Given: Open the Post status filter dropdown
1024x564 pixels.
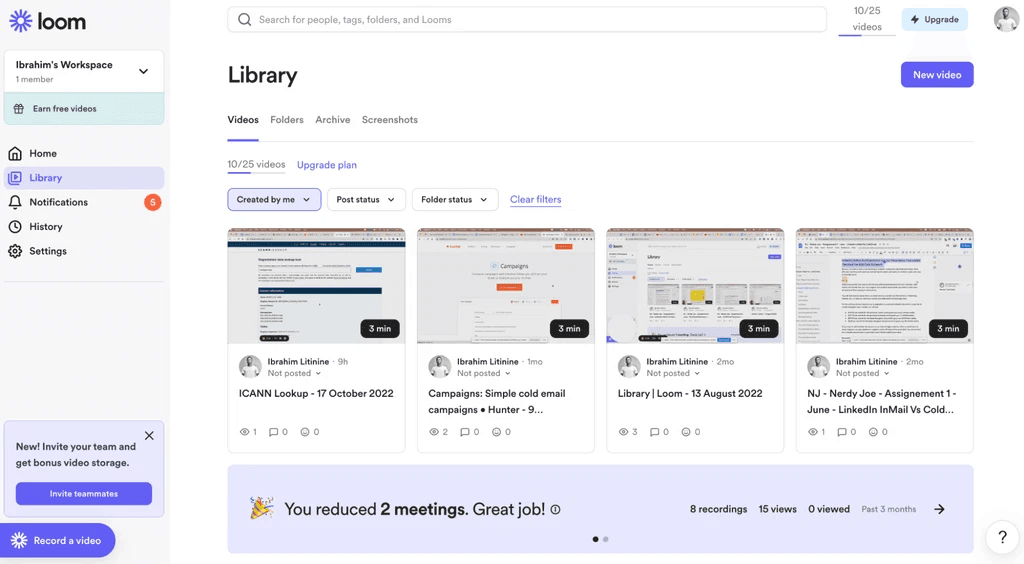Looking at the screenshot, I should tap(366, 200).
